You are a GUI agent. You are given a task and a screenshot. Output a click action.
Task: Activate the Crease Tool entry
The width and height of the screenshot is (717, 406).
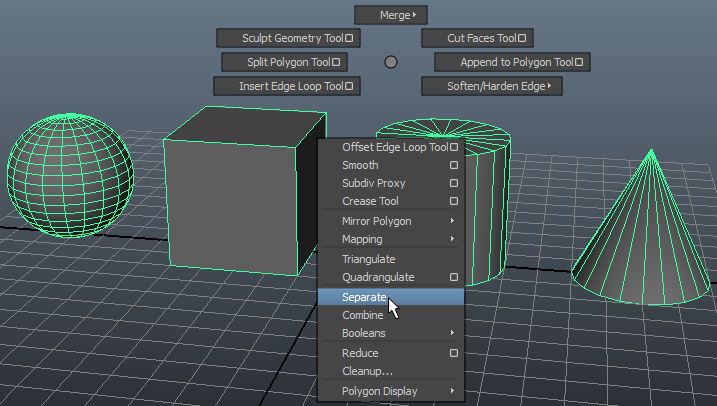coord(370,201)
